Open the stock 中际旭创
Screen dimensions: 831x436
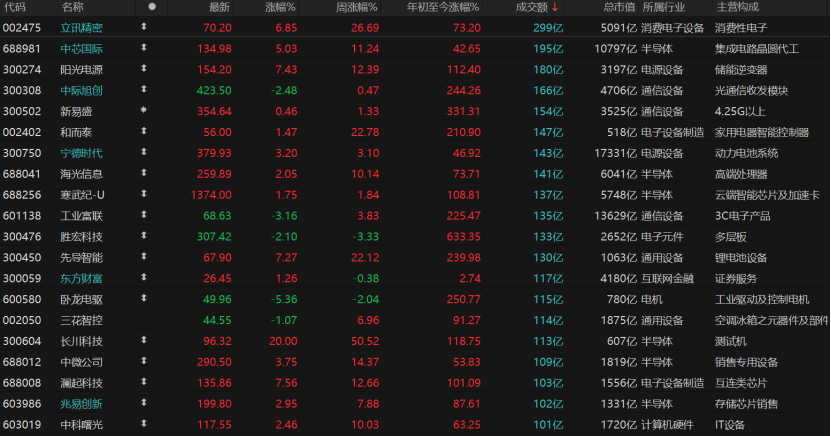coord(81,91)
